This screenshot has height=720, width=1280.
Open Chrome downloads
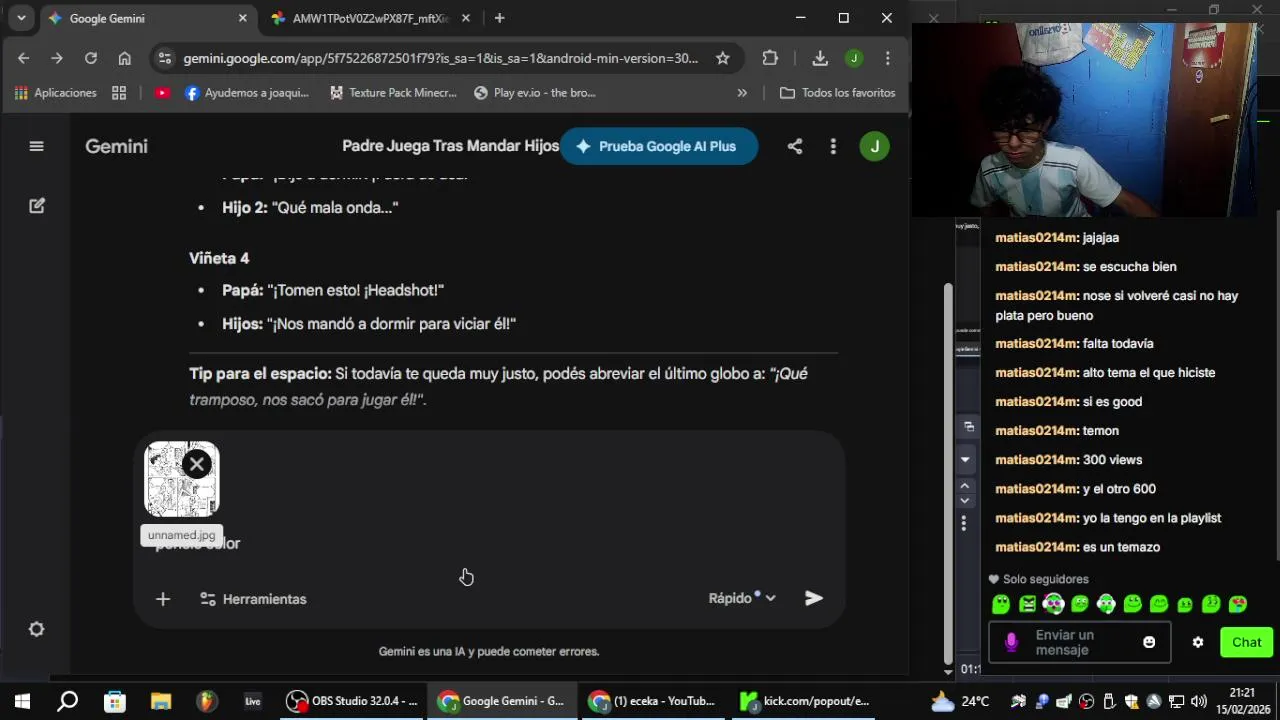[820, 58]
